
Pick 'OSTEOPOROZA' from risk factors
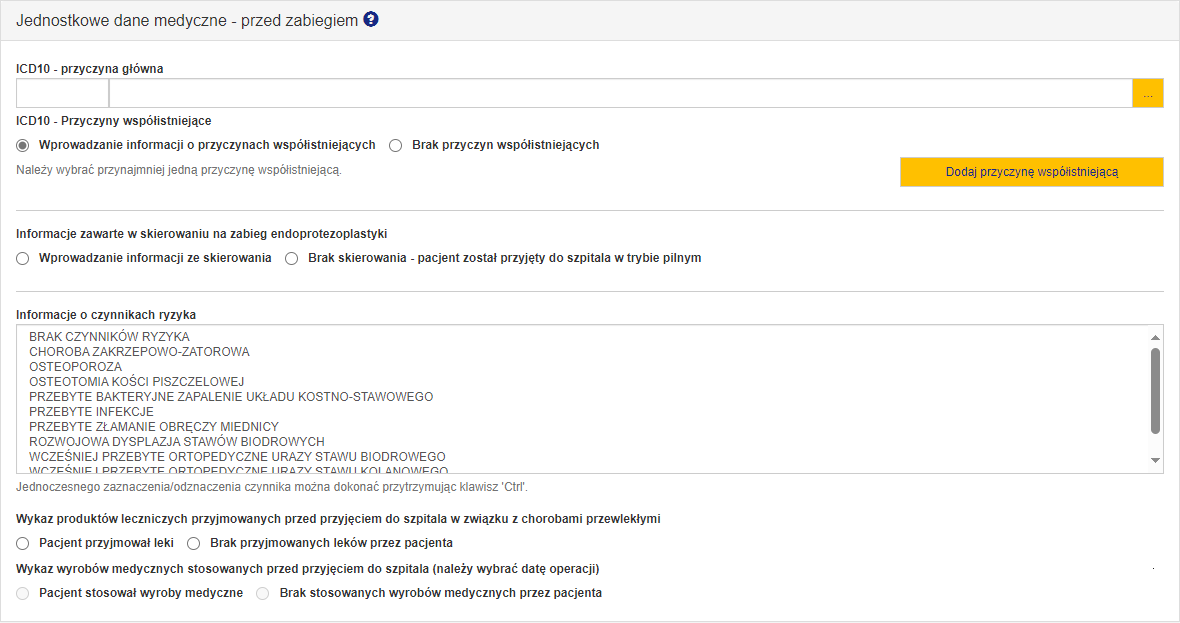pos(76,367)
